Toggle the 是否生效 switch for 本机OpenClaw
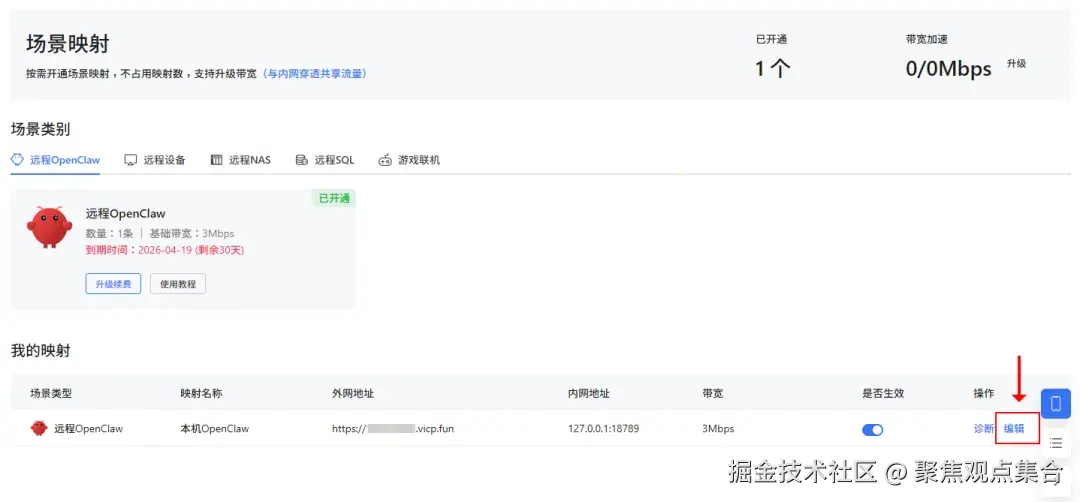The height and width of the screenshot is (502, 1080). coord(872,429)
